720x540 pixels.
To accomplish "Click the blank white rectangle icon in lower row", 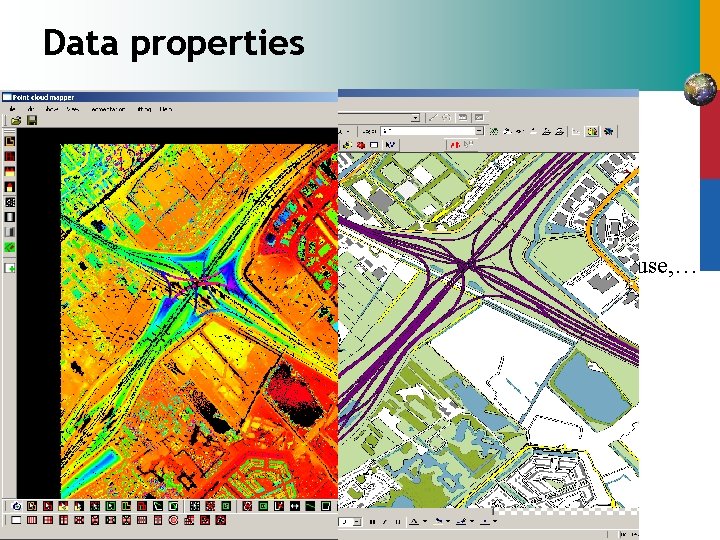I will [16, 520].
